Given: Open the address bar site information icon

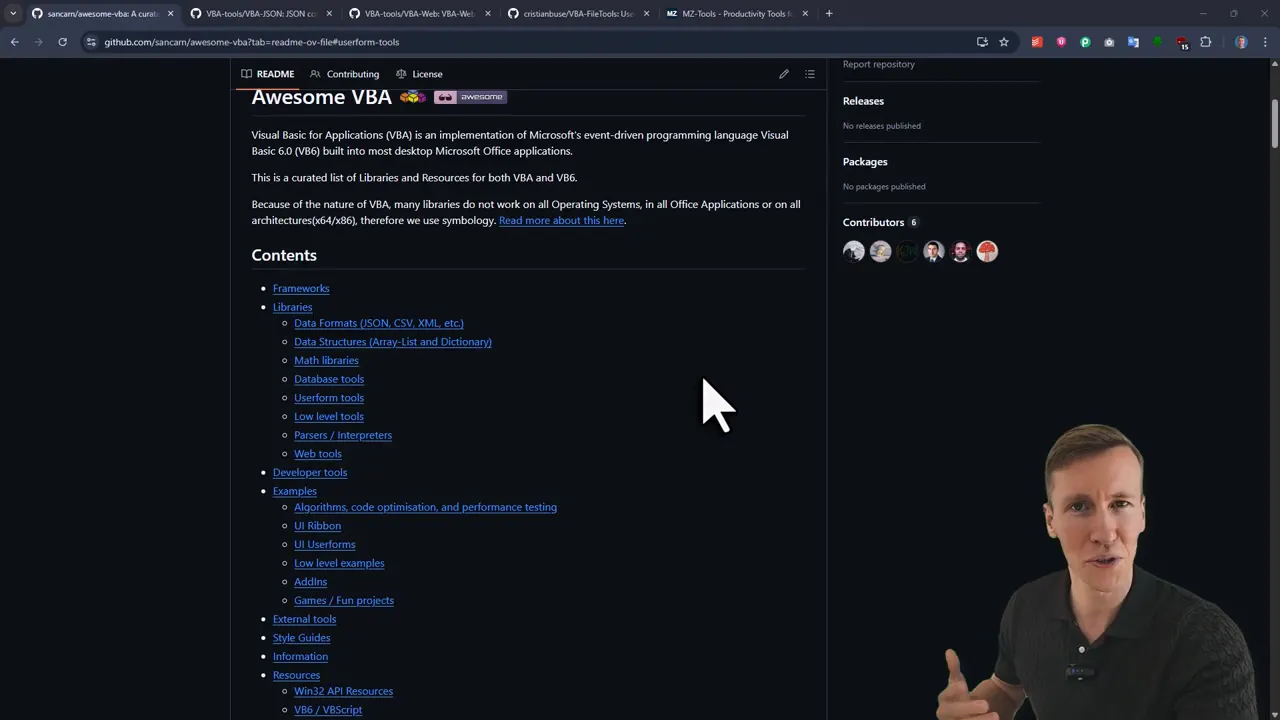Looking at the screenshot, I should [91, 42].
